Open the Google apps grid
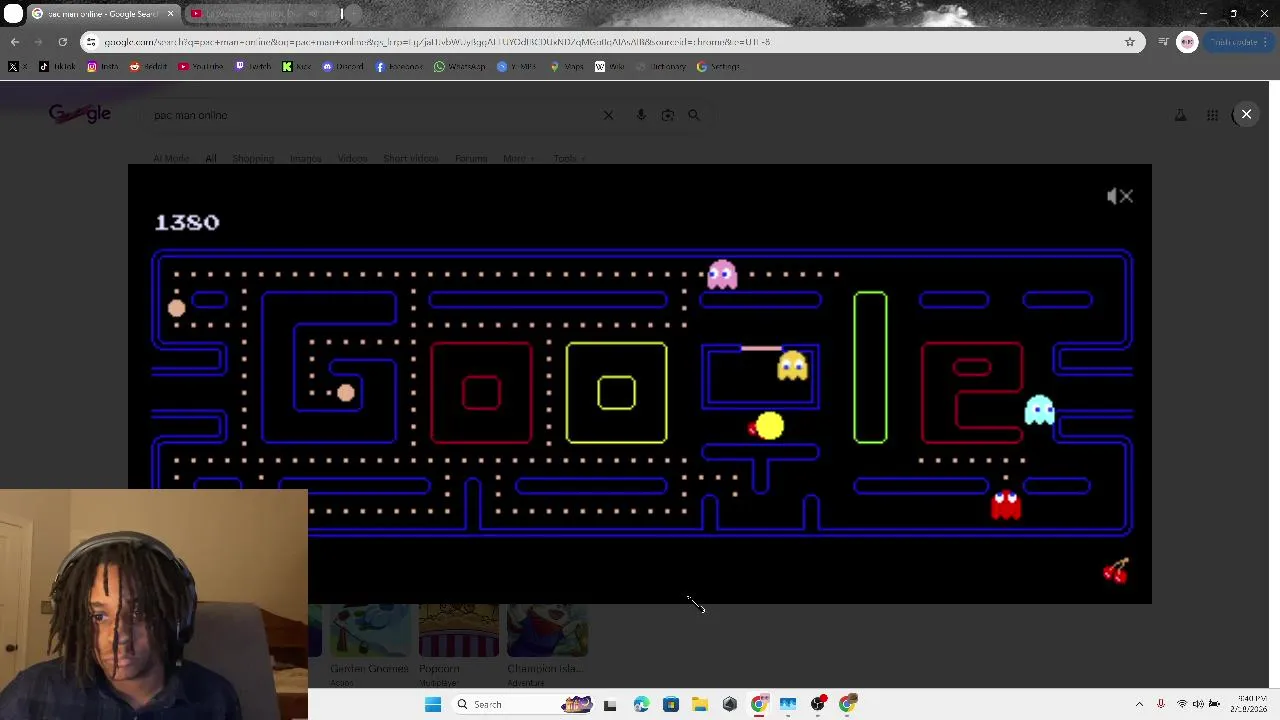The height and width of the screenshot is (720, 1280). pos(1212,115)
